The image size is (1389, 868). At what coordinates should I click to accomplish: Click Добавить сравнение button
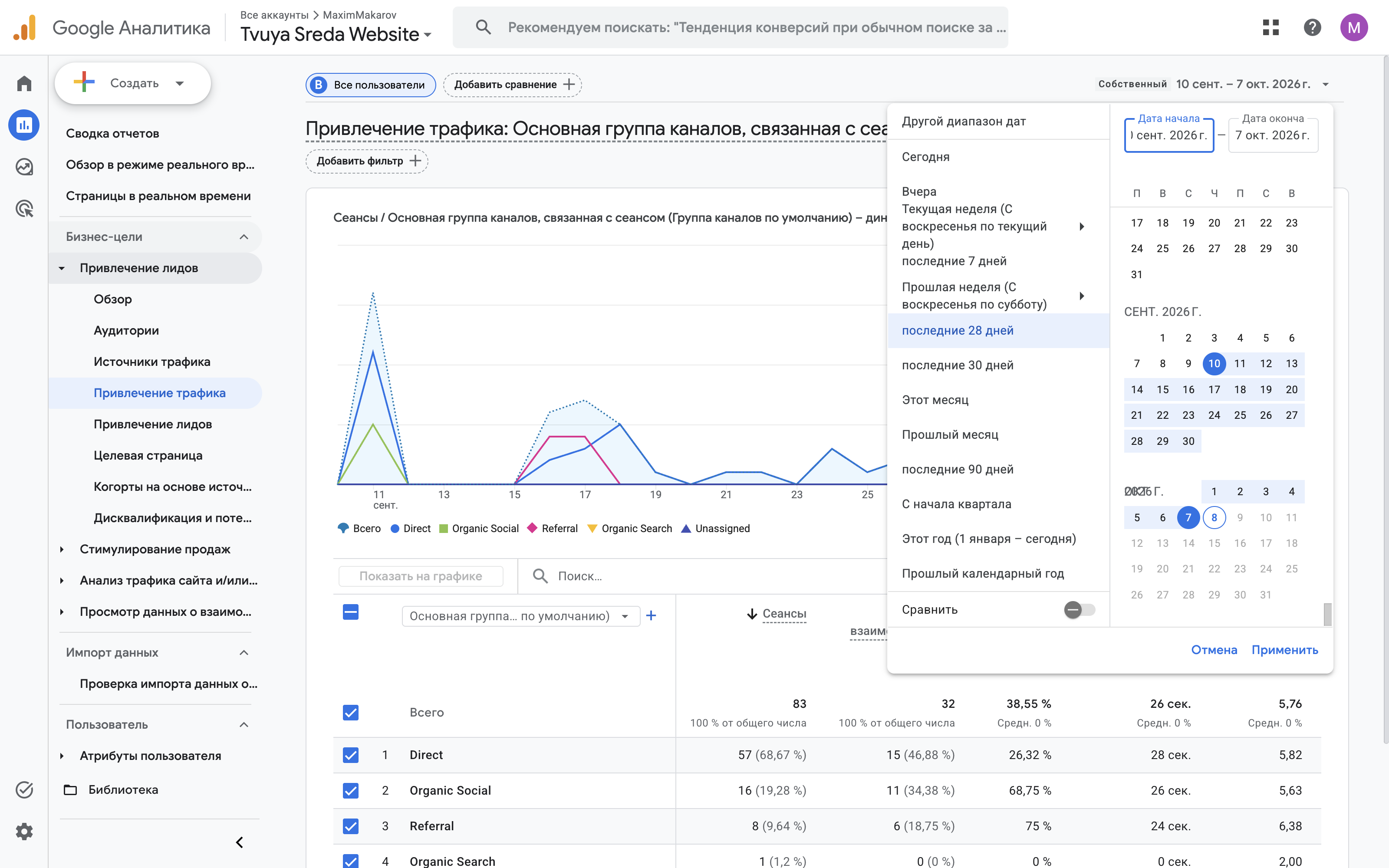(x=513, y=85)
